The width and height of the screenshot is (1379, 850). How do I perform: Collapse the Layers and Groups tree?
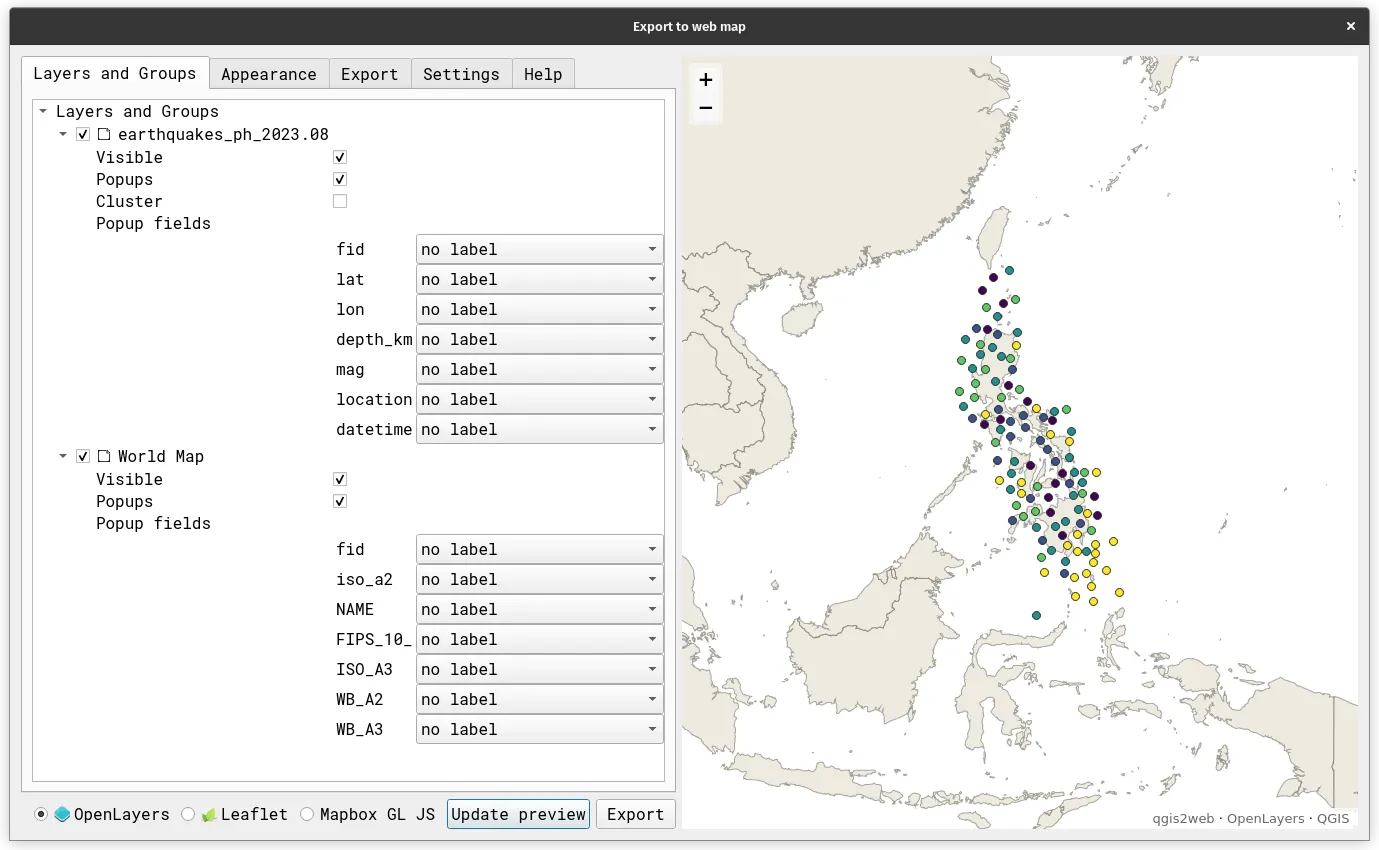(x=42, y=111)
